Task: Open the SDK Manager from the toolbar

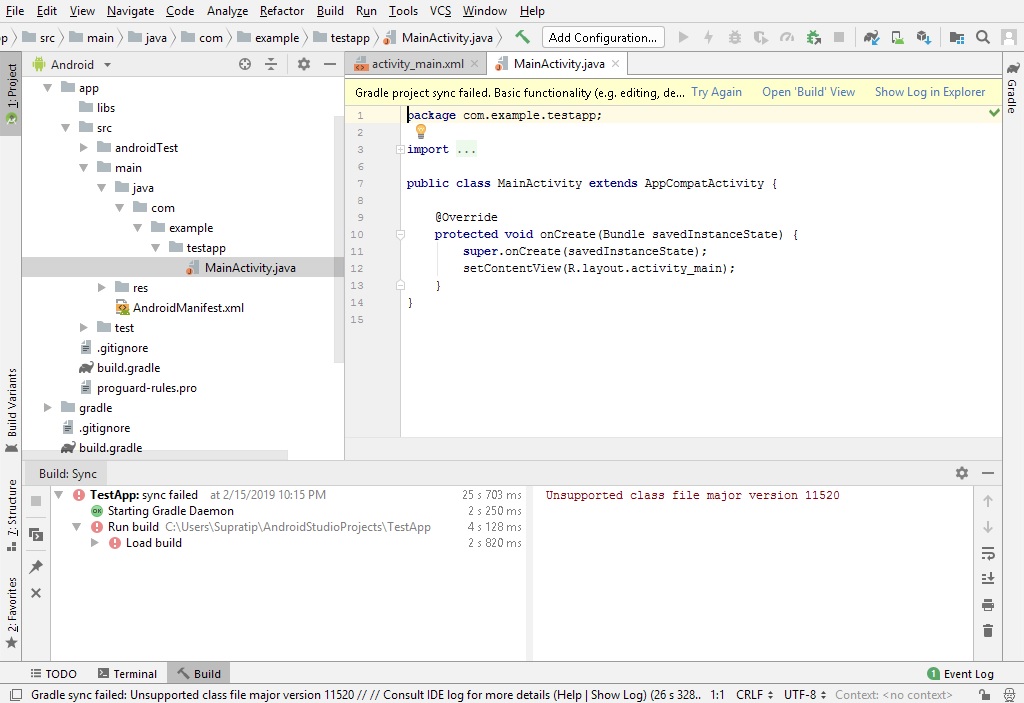Action: tap(922, 37)
